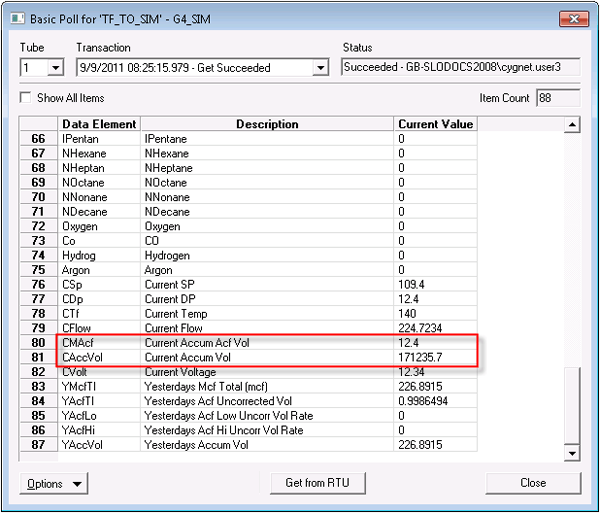Click the Current Temp value 140
Viewport: 600px width, 513px height.
(x=435, y=313)
